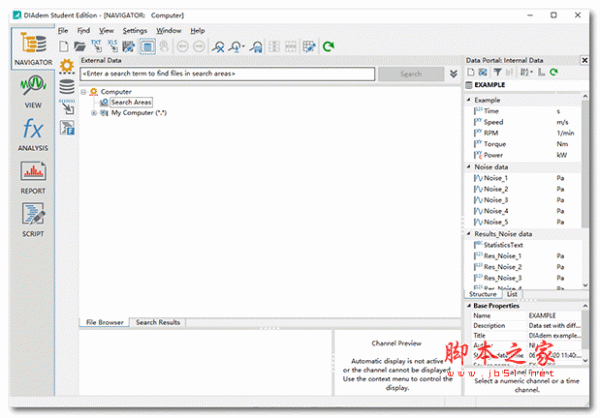Click the sort channels dropdown in Data Portal

pyautogui.click(x=525, y=72)
